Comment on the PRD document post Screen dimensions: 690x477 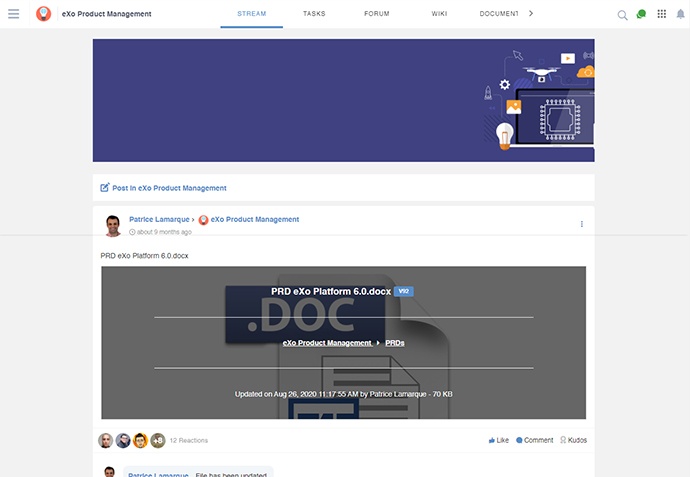coord(534,440)
